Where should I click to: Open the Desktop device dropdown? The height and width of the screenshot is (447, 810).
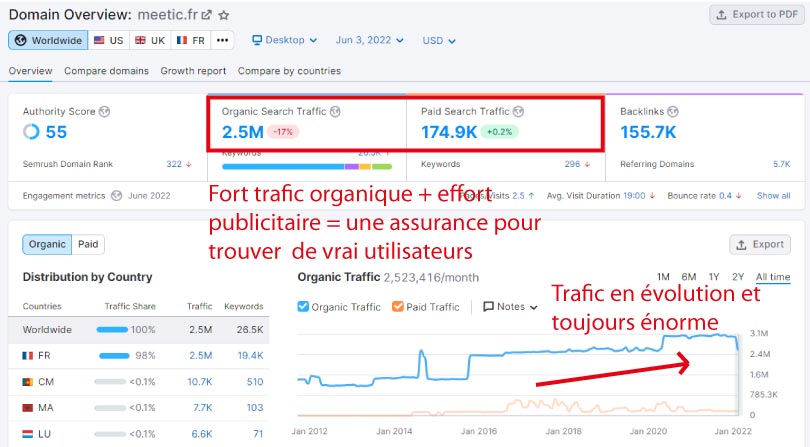[x=284, y=40]
